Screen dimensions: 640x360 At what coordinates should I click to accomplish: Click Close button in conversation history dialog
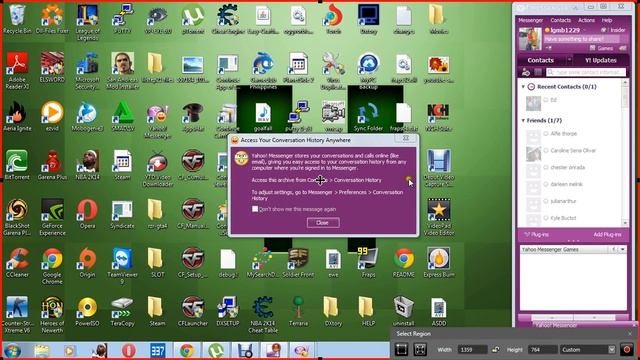coord(323,222)
